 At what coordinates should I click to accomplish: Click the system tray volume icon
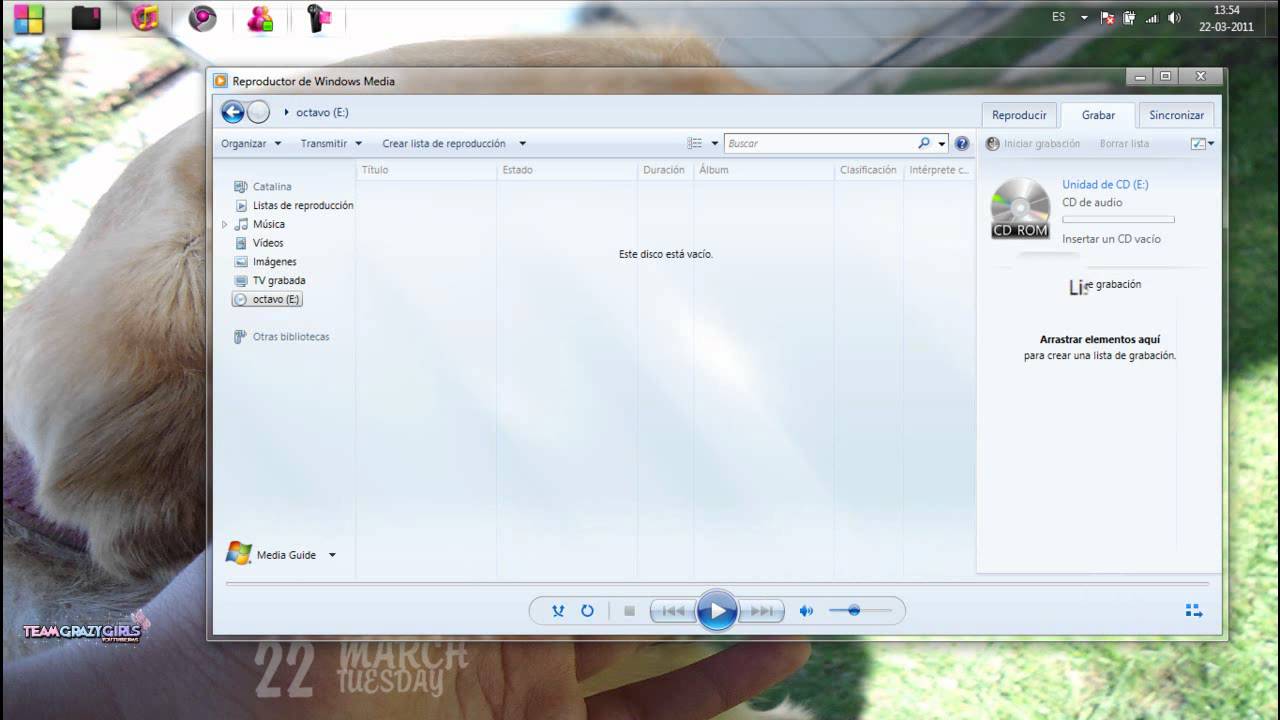coord(1174,18)
